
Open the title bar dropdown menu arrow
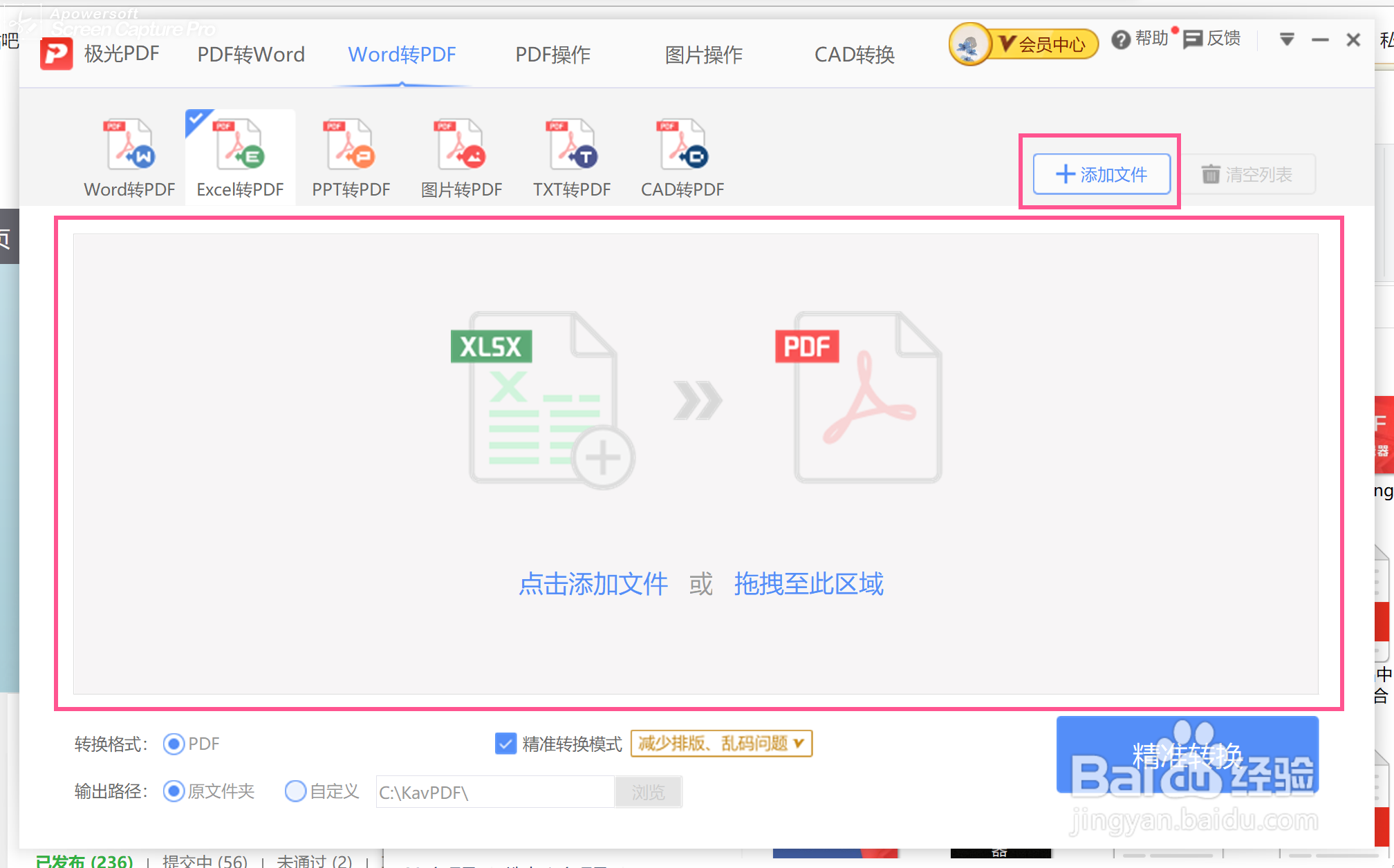click(1287, 39)
